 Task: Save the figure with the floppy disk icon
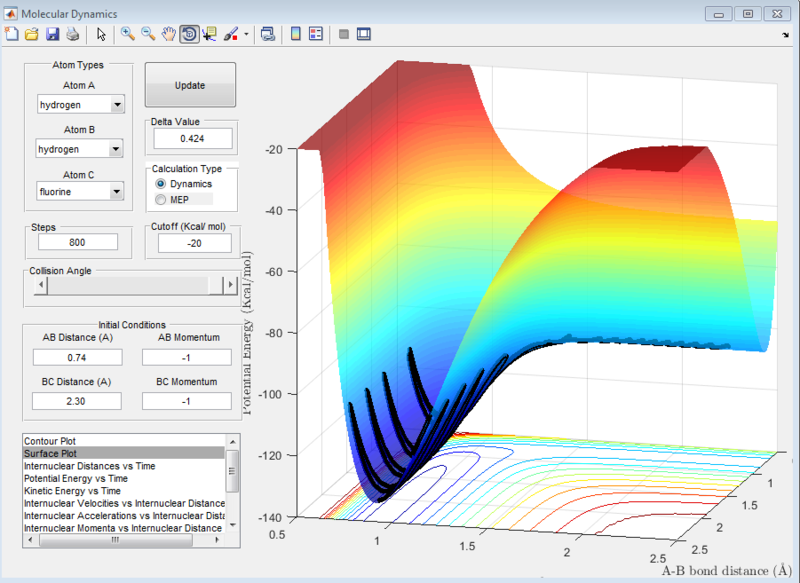pyautogui.click(x=51, y=34)
